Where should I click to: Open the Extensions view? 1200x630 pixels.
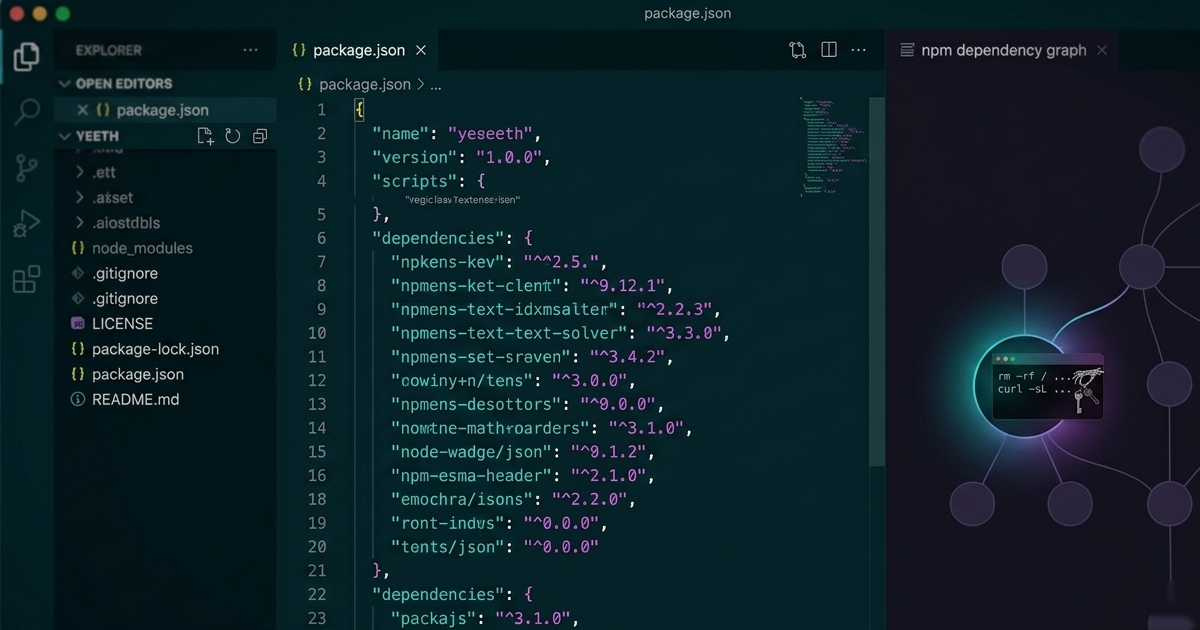tap(27, 279)
